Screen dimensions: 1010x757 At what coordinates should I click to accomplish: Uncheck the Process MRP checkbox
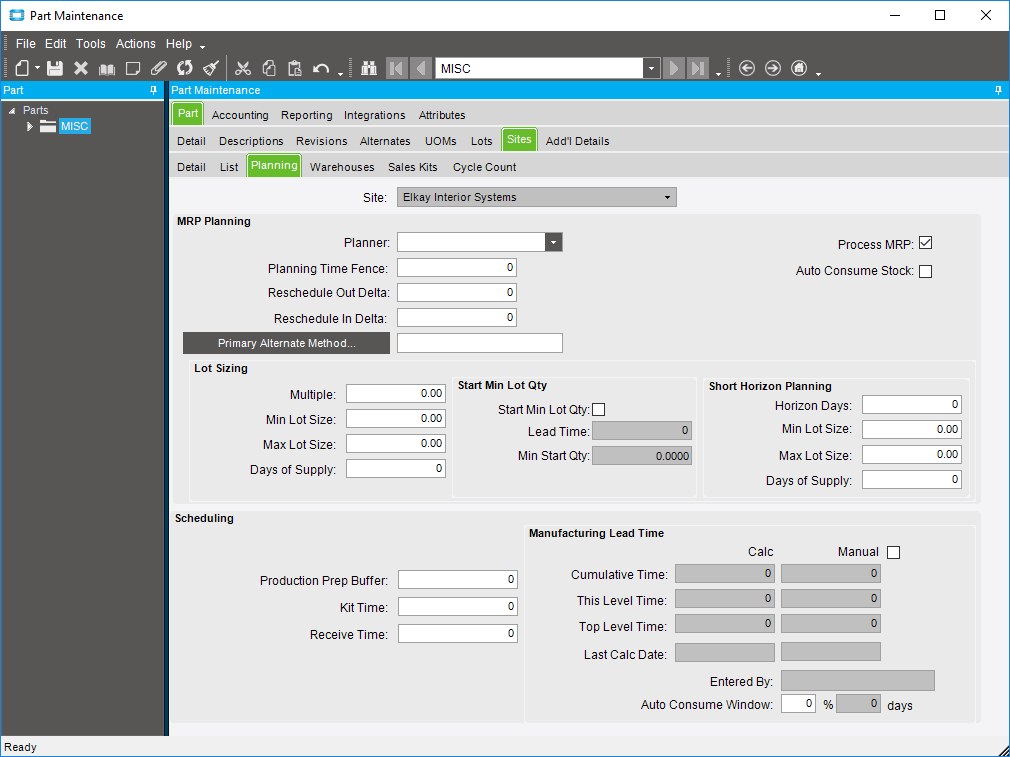point(925,244)
